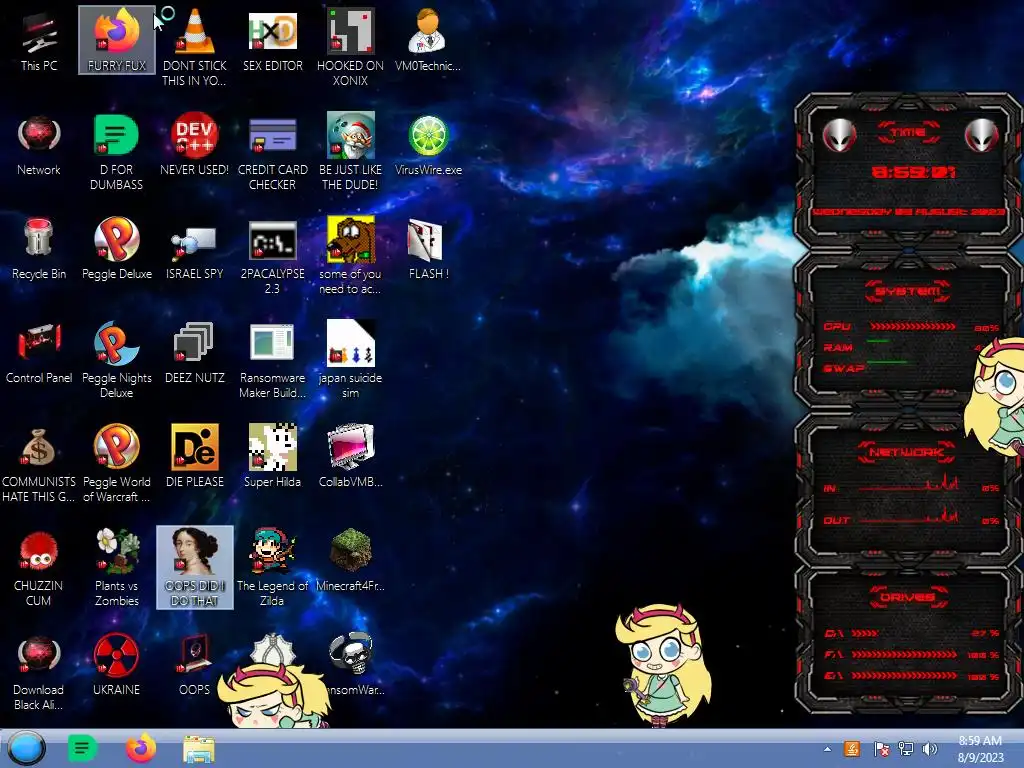Screen dimensions: 1024x768
Task: Open the UKRAINE radiation symbol icon
Action: click(116, 665)
